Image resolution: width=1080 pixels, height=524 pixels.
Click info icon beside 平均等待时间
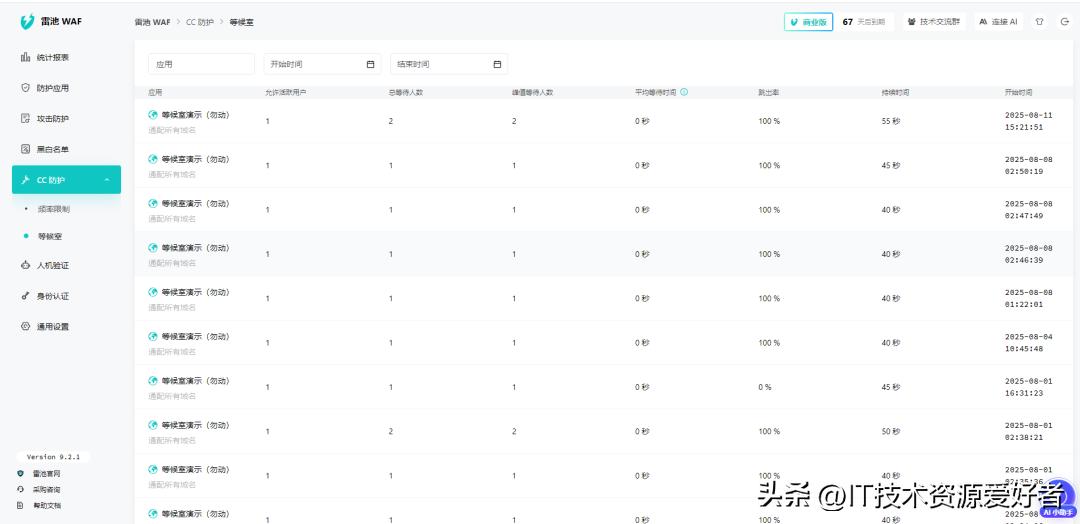684,92
